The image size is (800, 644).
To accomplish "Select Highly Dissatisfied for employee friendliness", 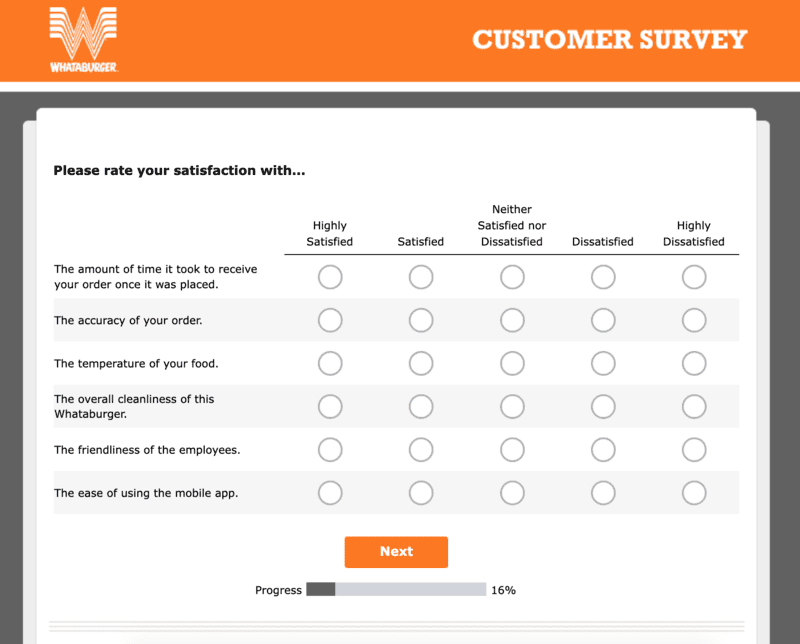I will click(x=694, y=450).
